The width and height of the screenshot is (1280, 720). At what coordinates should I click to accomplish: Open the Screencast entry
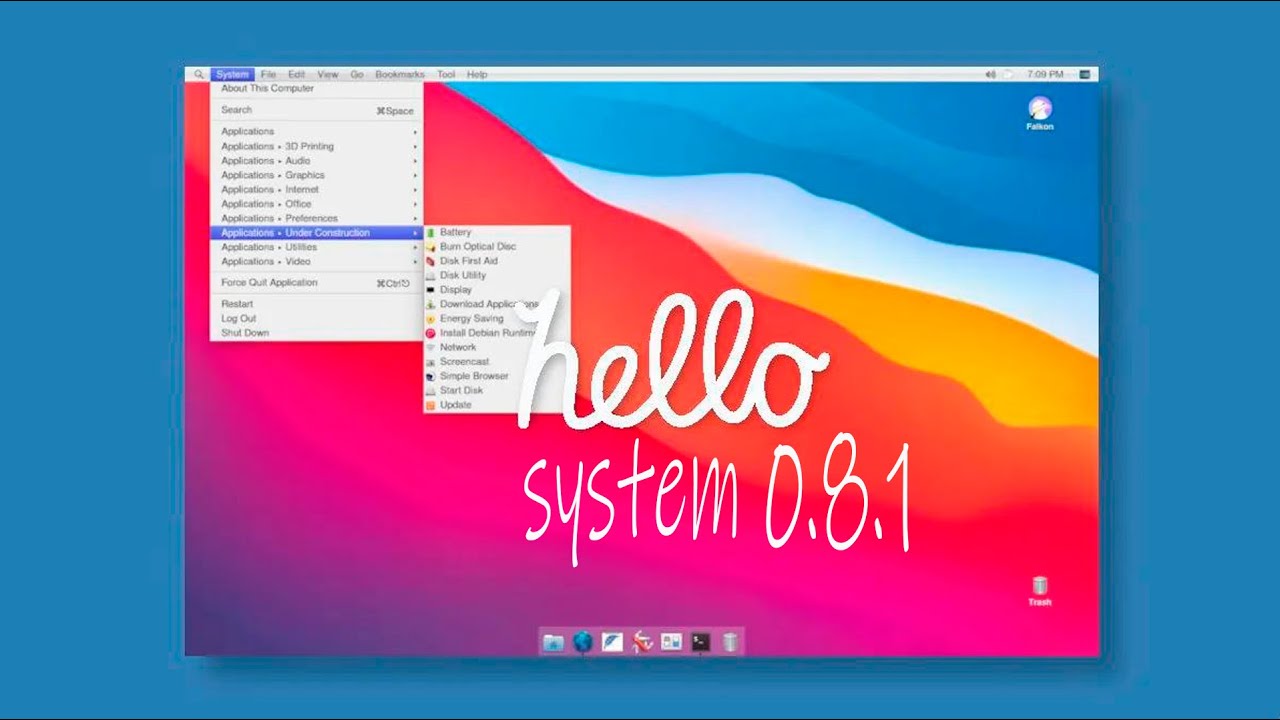click(x=497, y=362)
